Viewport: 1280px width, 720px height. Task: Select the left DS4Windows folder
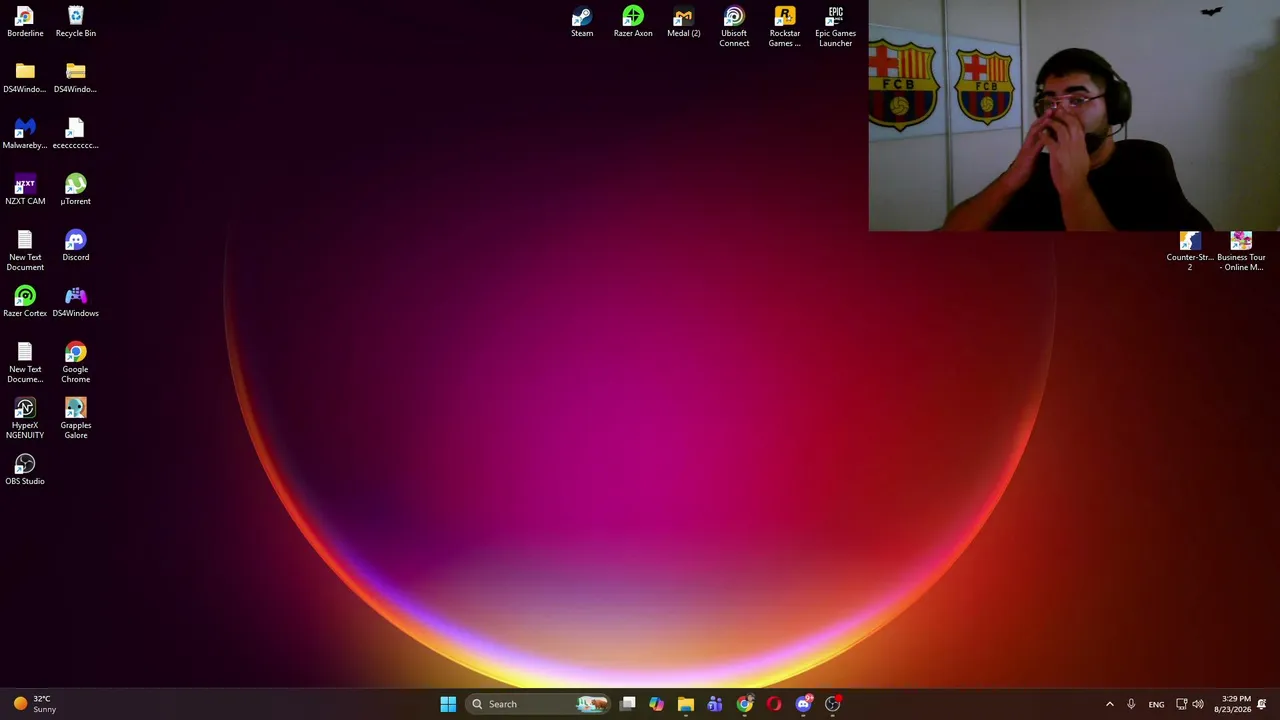coord(25,78)
